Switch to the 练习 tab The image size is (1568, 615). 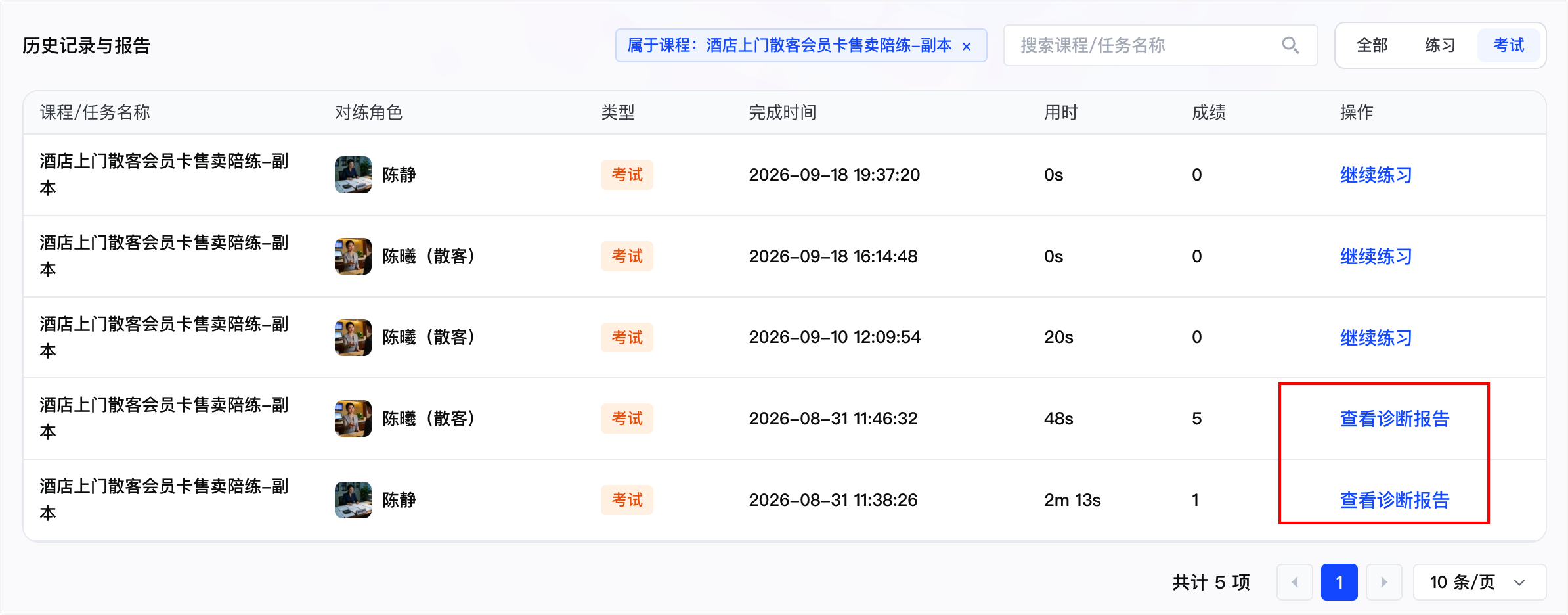tap(1440, 45)
